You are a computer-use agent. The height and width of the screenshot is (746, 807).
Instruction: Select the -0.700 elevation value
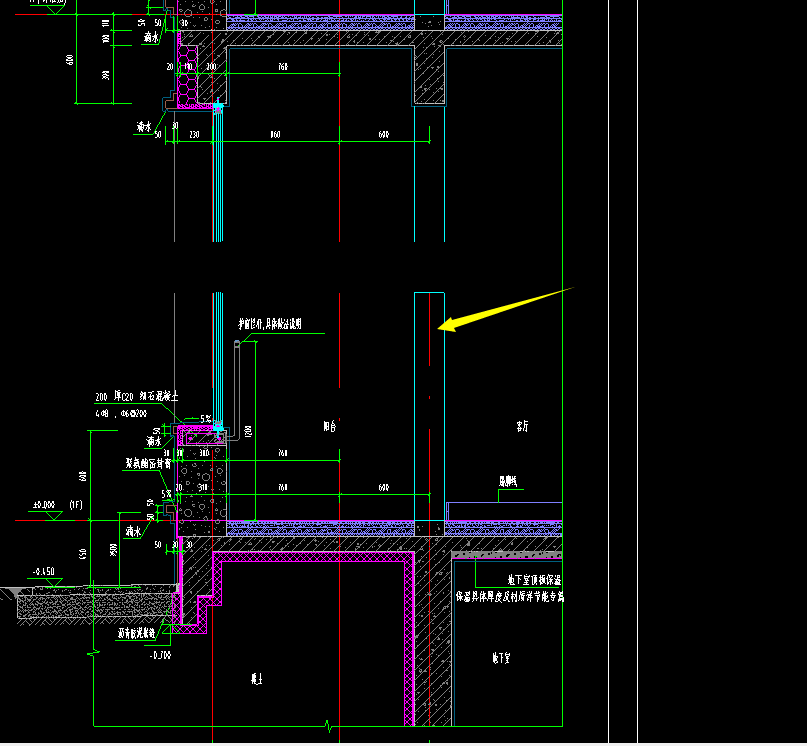click(x=160, y=655)
